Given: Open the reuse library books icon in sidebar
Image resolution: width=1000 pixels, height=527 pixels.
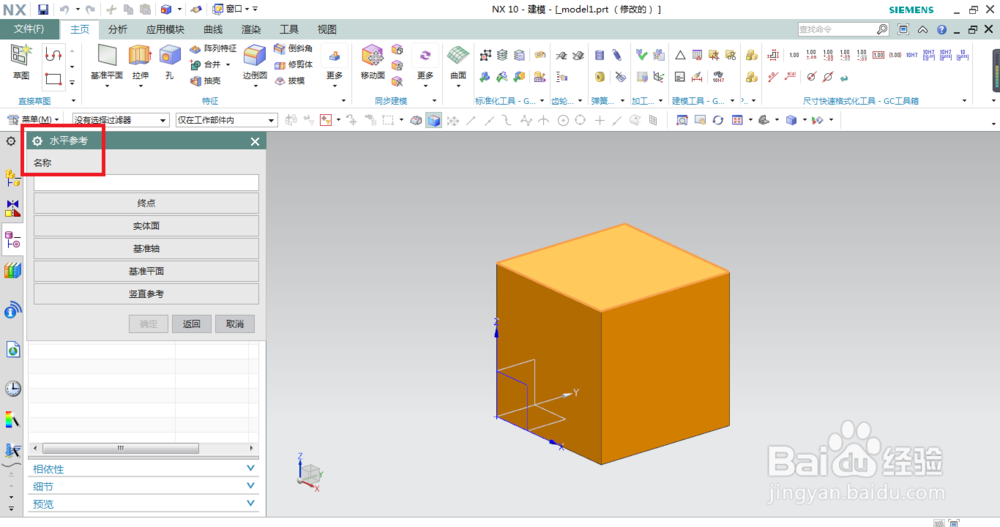Looking at the screenshot, I should click(13, 271).
